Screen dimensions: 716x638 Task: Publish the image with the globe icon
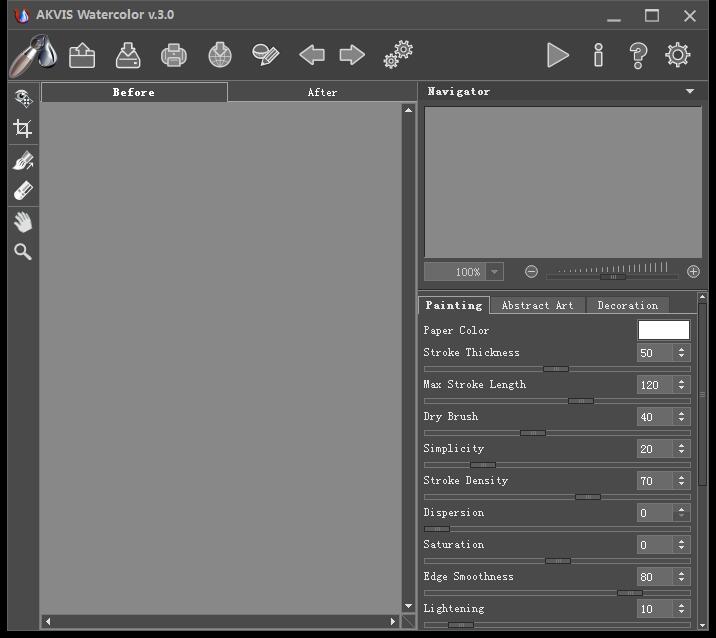coord(220,55)
